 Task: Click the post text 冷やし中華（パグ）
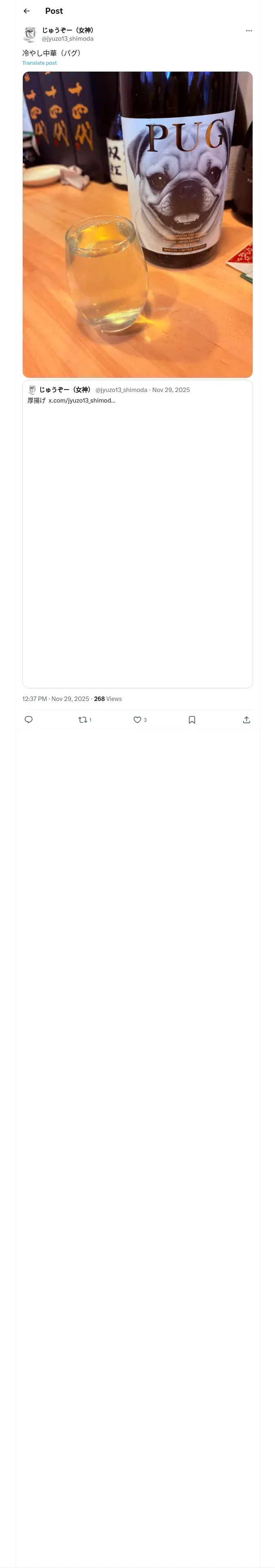(x=52, y=53)
